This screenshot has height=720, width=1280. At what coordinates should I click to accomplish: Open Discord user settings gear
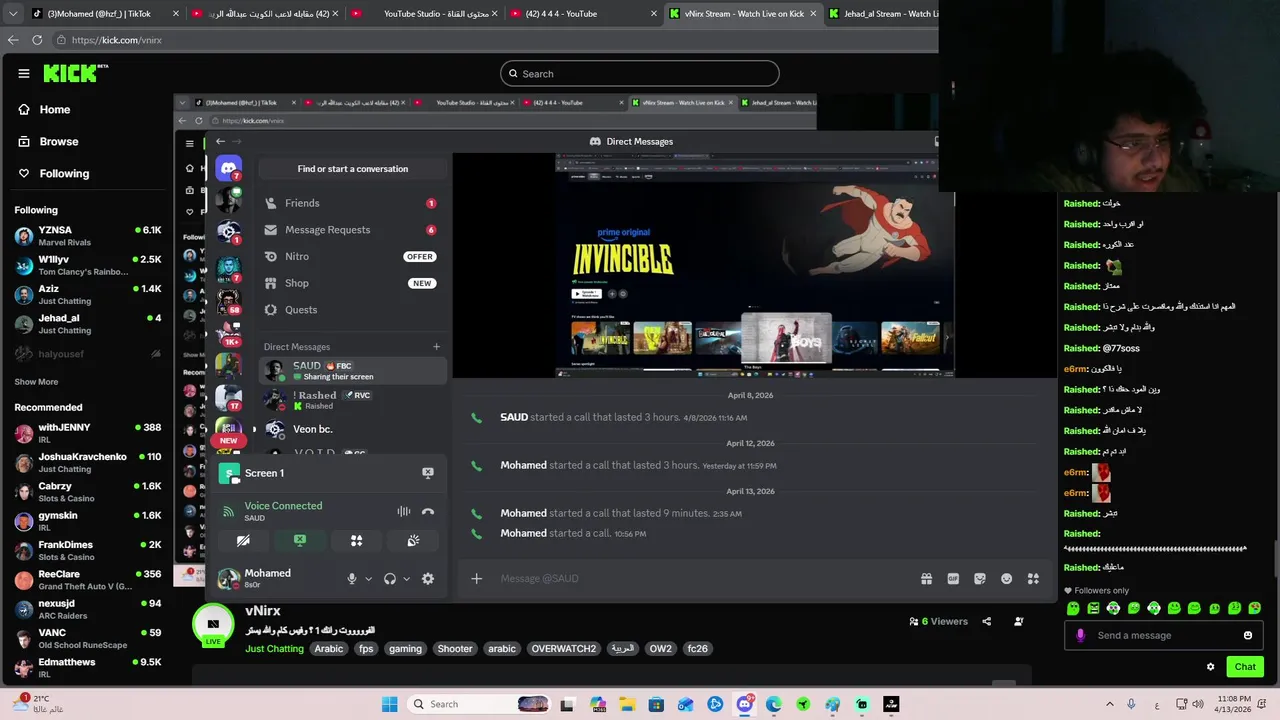[428, 579]
